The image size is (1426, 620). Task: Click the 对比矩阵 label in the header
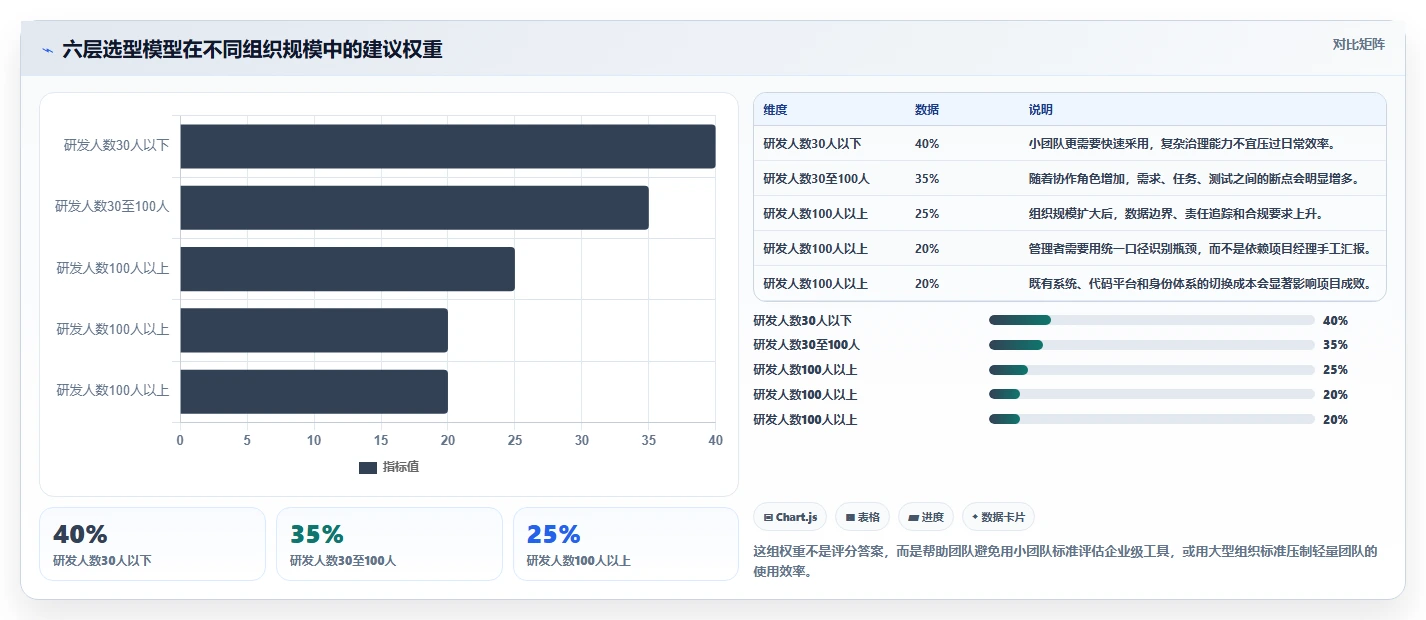1359,44
